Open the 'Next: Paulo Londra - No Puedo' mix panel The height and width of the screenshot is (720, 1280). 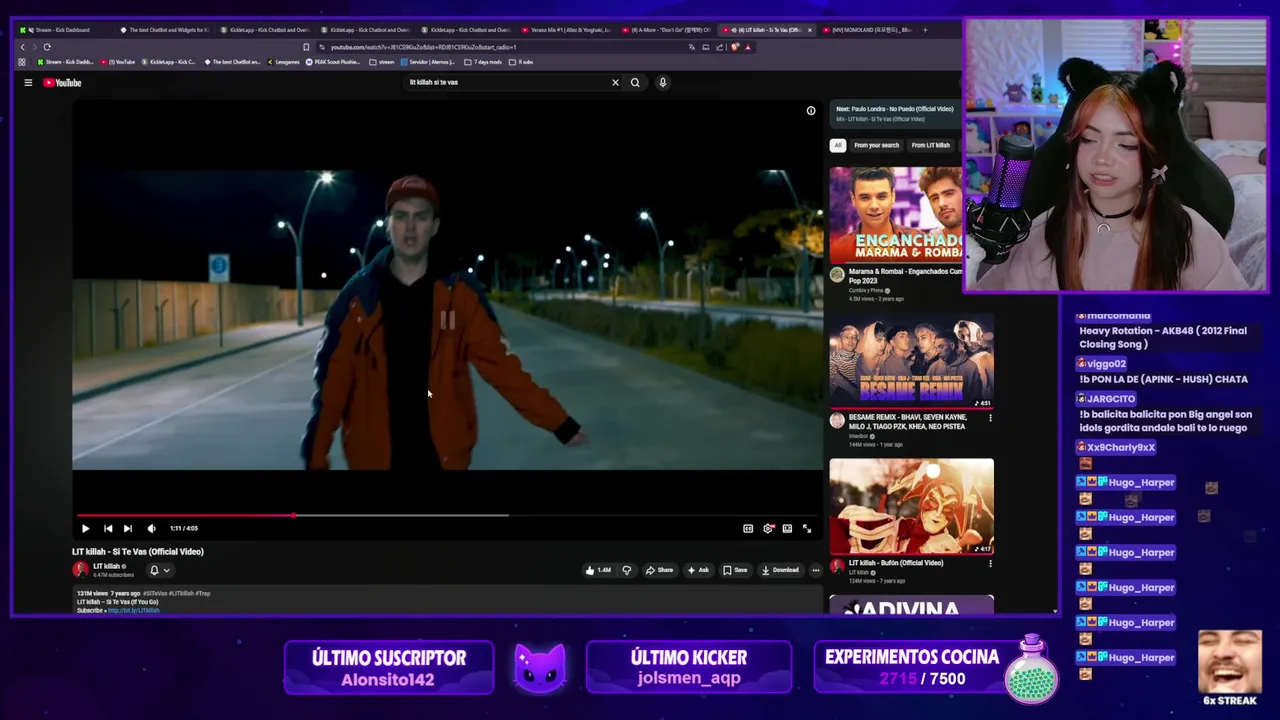coord(895,113)
